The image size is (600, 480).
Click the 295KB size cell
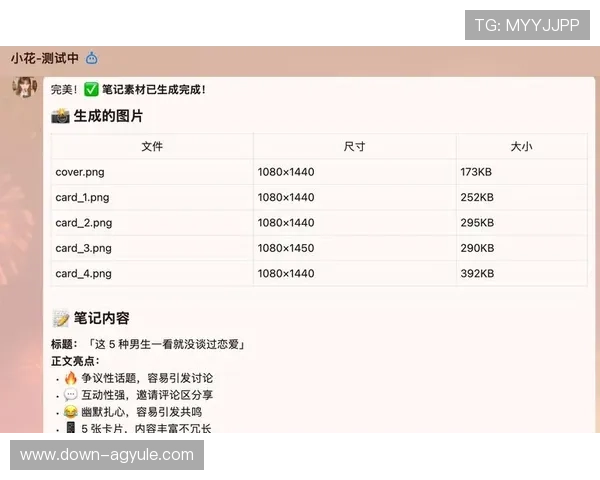point(522,223)
